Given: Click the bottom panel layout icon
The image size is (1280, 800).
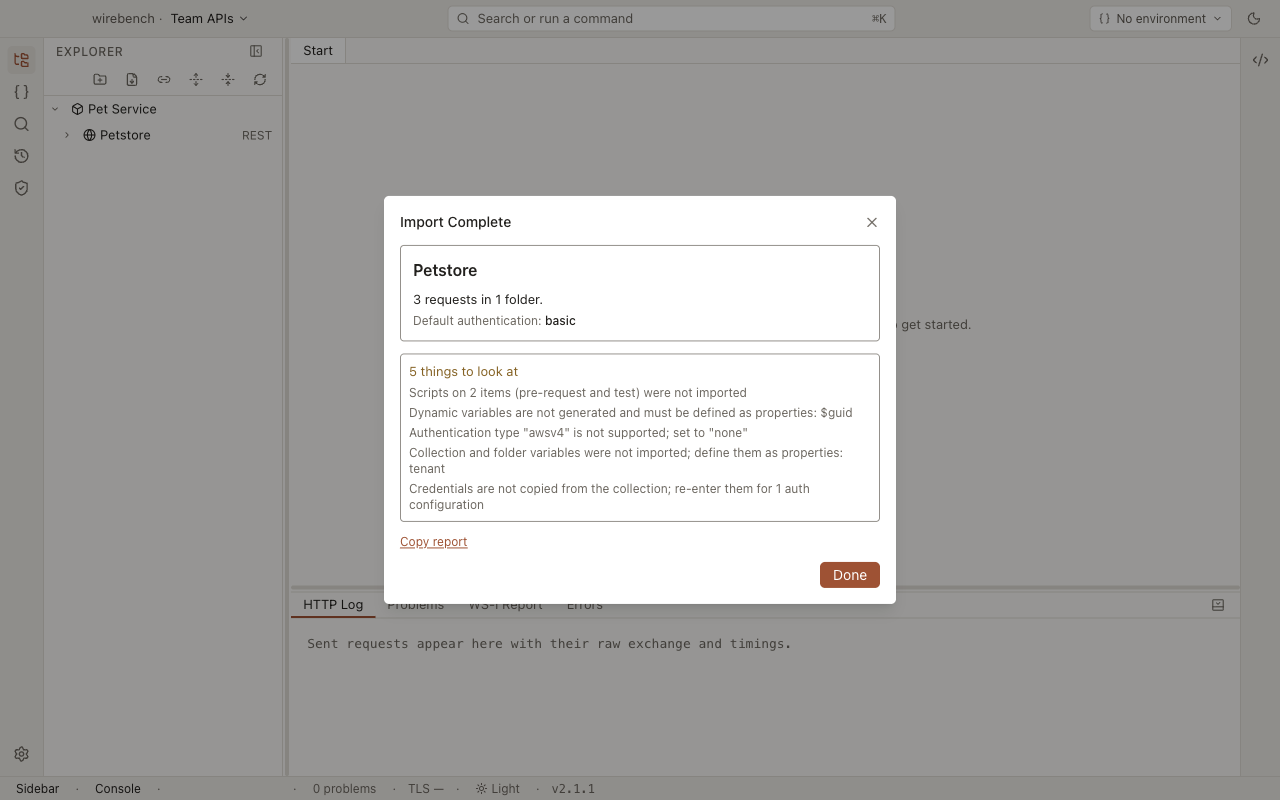Looking at the screenshot, I should tap(1218, 605).
